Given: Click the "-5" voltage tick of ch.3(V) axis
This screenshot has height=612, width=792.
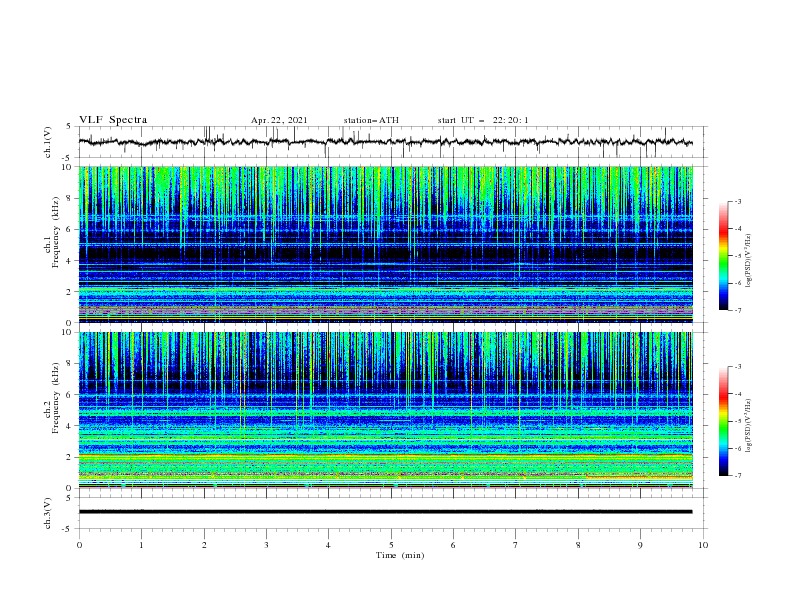Looking at the screenshot, I should pos(68,529).
